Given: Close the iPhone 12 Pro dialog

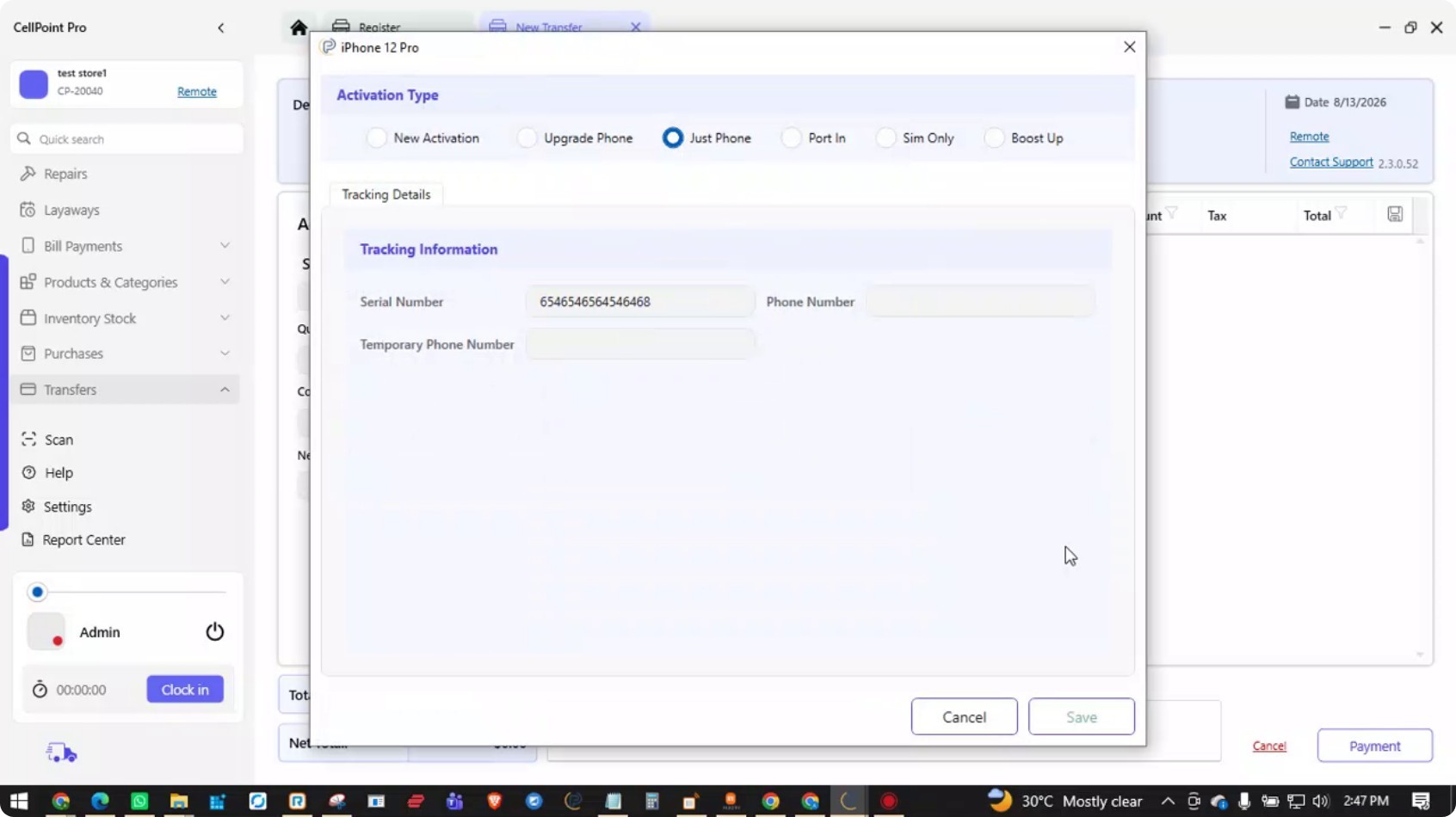Looking at the screenshot, I should (1129, 47).
